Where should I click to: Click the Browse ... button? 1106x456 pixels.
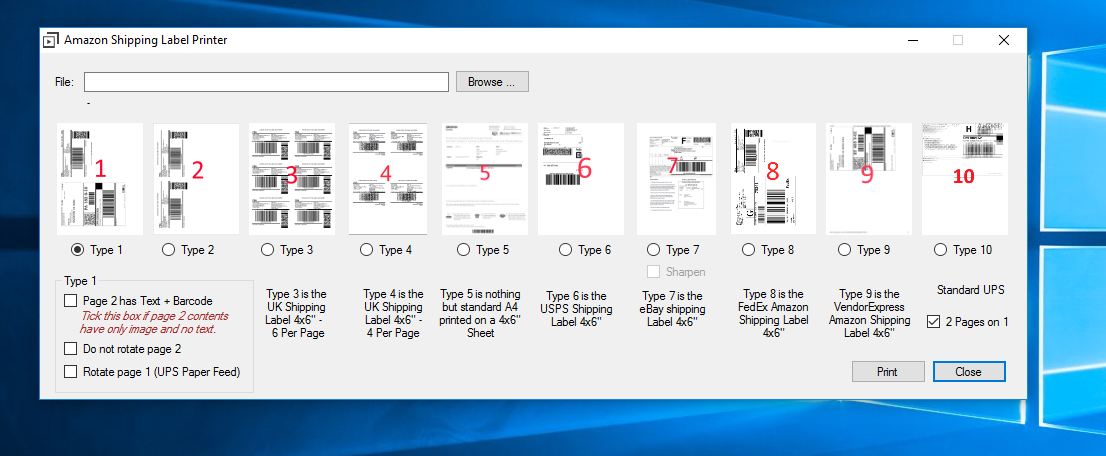pyautogui.click(x=492, y=82)
